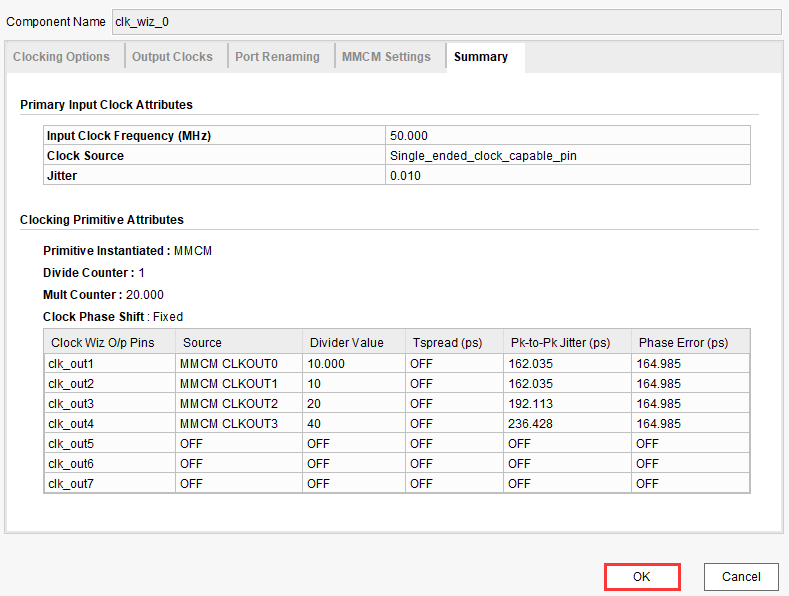The width and height of the screenshot is (789, 596).
Task: Click the Divide Counter text
Action: coord(94,273)
